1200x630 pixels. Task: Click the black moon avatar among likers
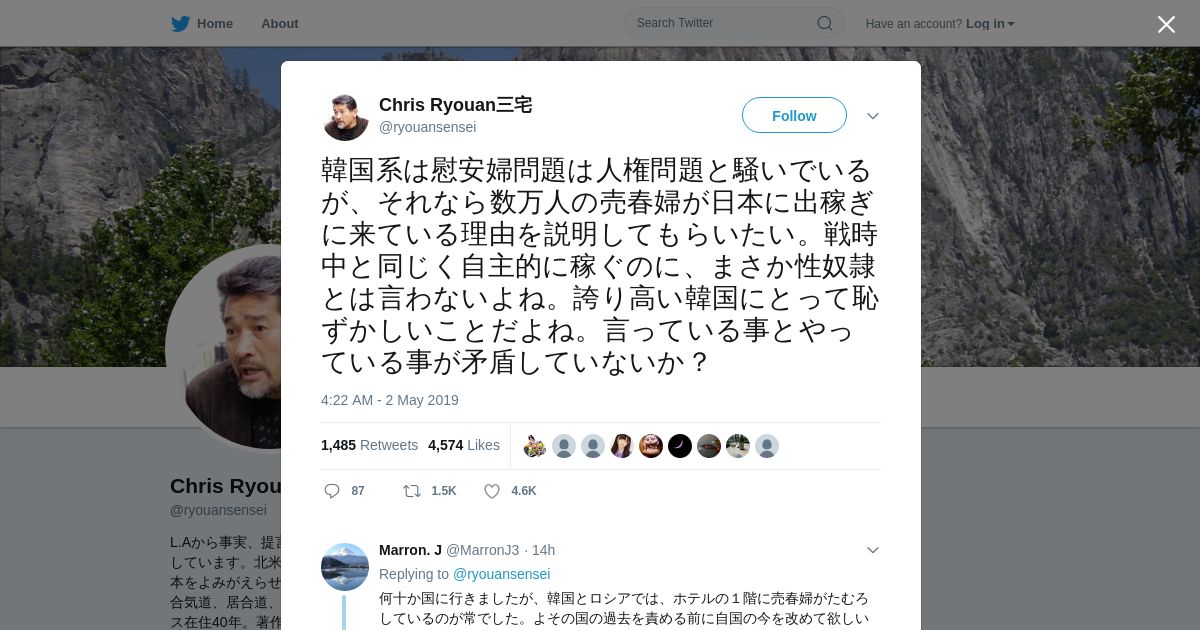pyautogui.click(x=680, y=446)
